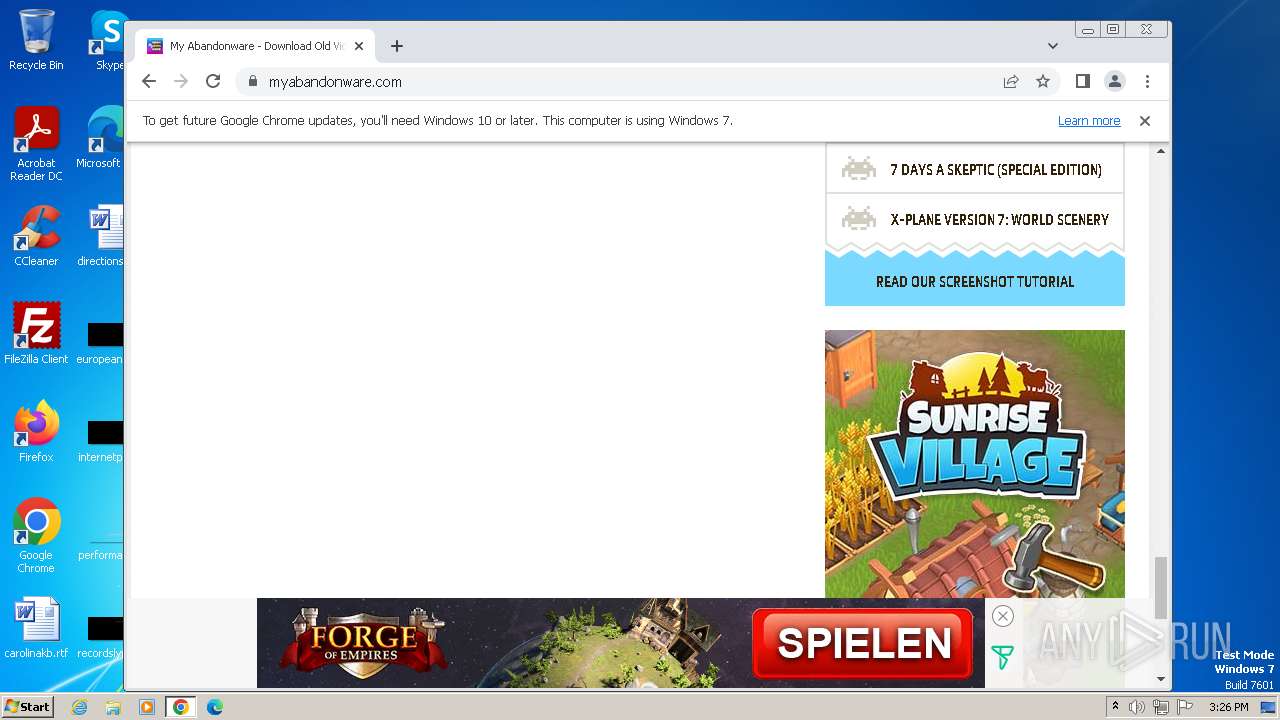This screenshot has height=720, width=1280.
Task: Click the vertical scrollbar thumb
Action: (x=1161, y=588)
